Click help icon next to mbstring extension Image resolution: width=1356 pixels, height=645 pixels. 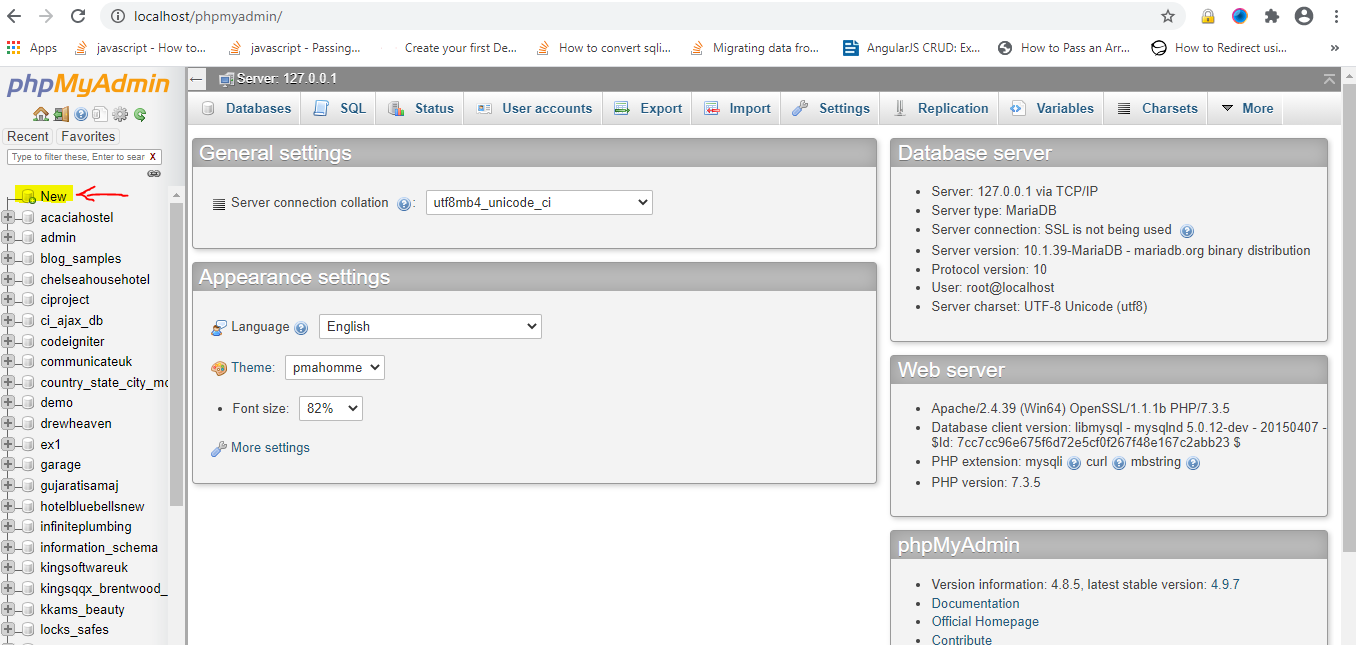pyautogui.click(x=1193, y=463)
